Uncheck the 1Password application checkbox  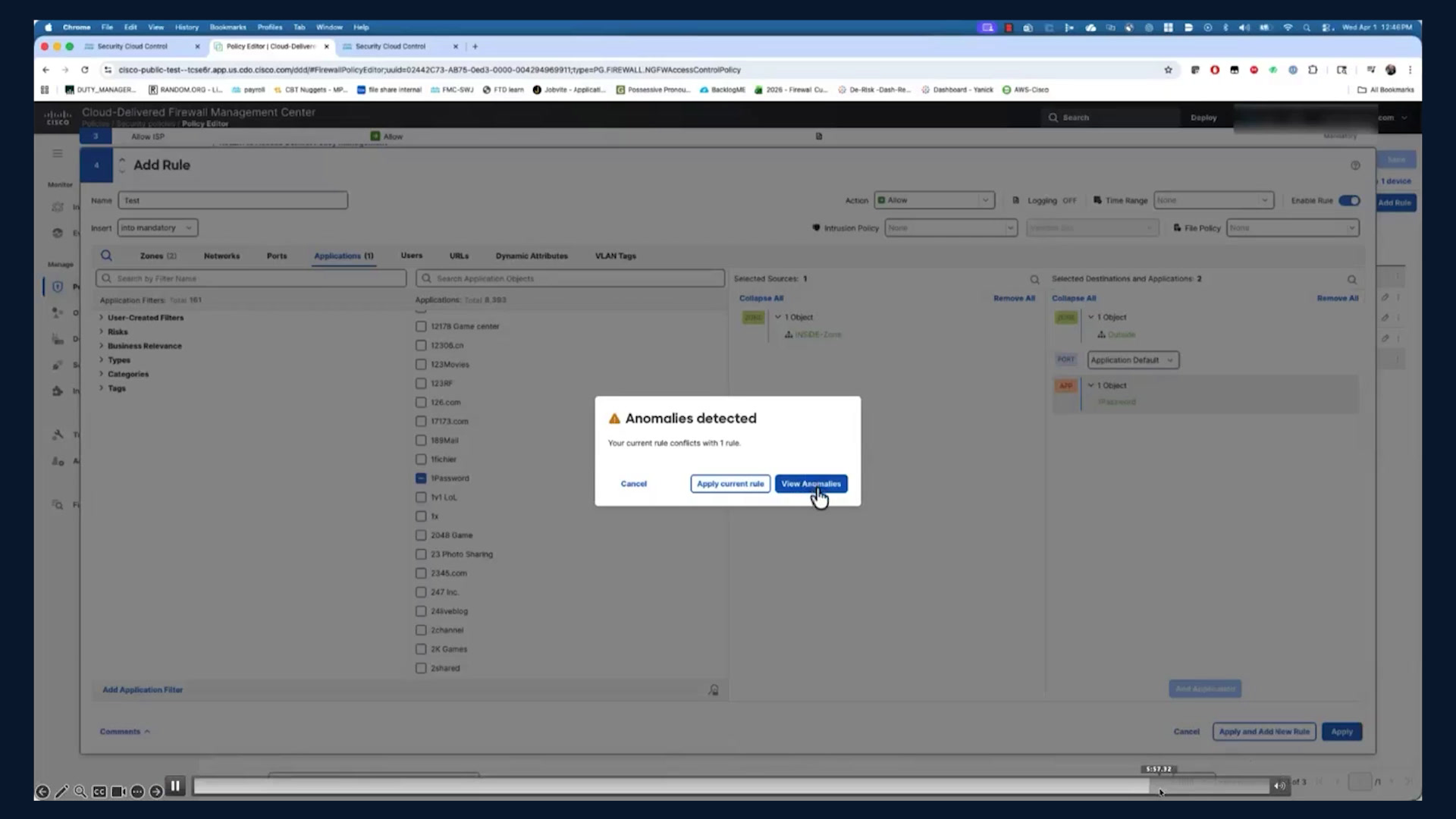(x=421, y=479)
